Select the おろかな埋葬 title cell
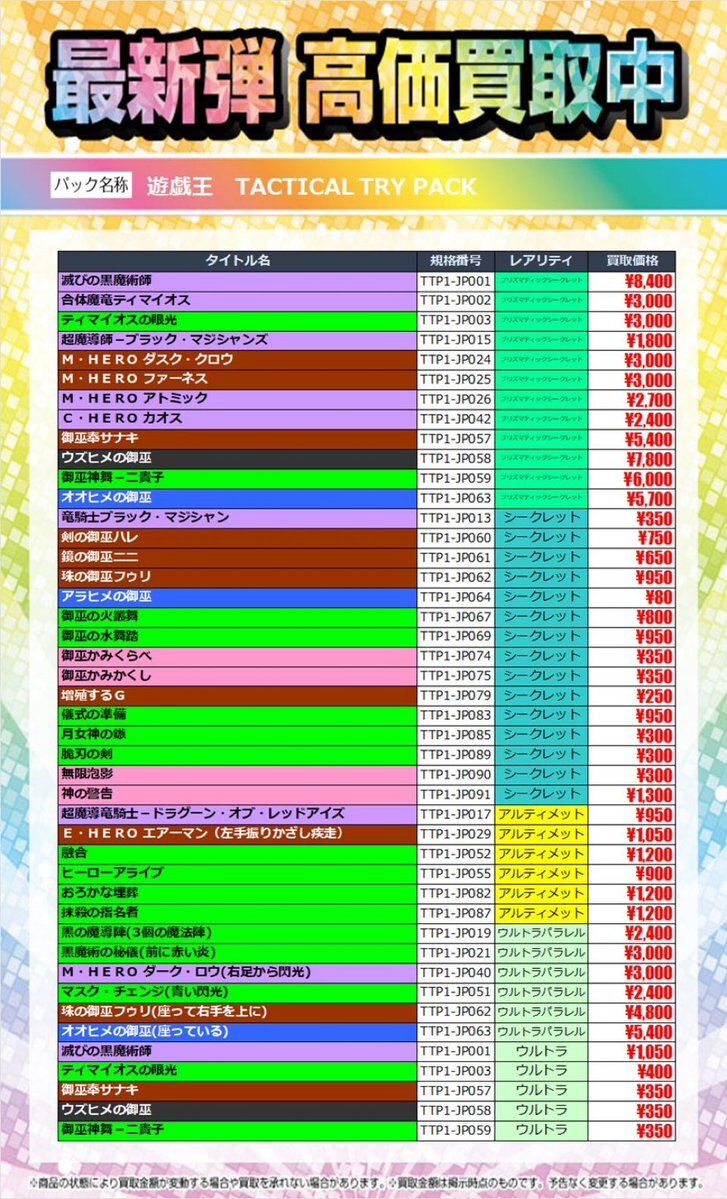 tap(237, 893)
